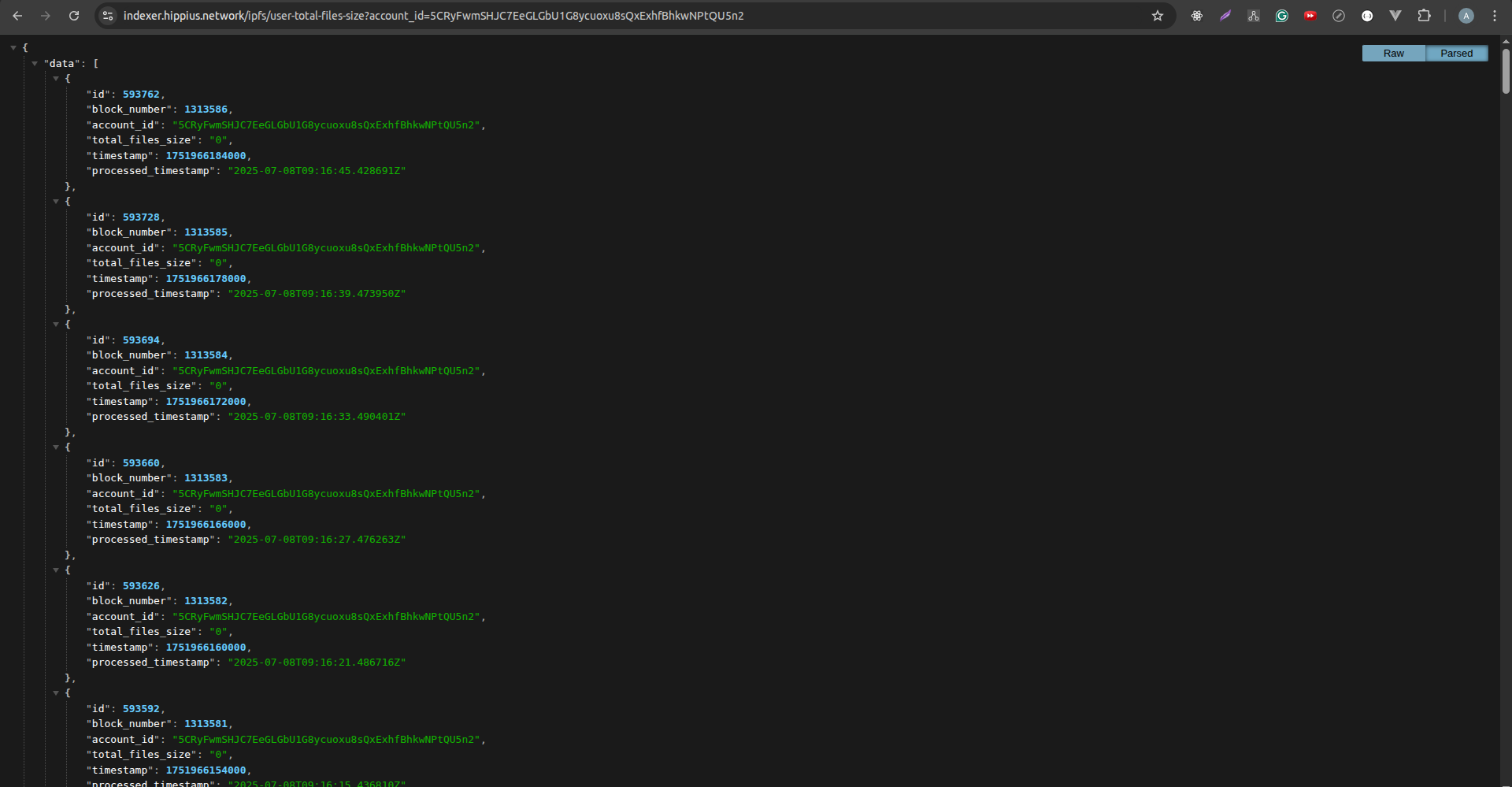Image resolution: width=1512 pixels, height=787 pixels.
Task: Select processed_timestamp "2025-07-08T09:16:45.428691Z"
Action: (317, 171)
